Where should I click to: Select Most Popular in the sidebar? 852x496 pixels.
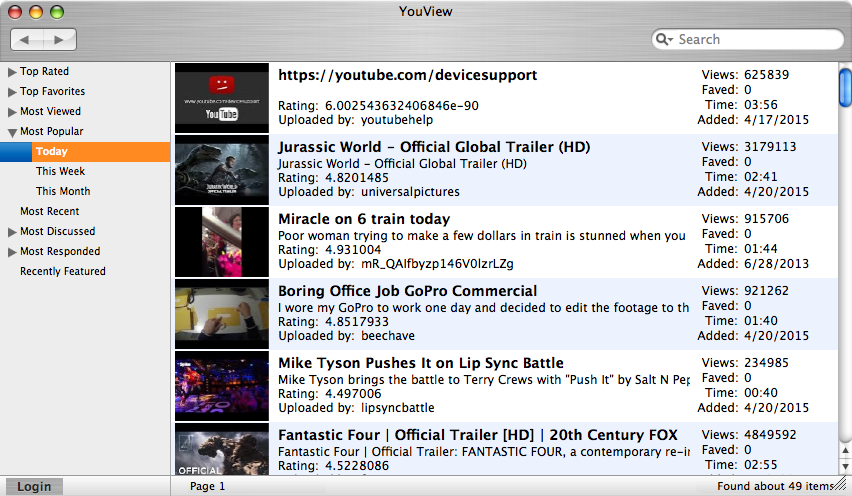coord(52,131)
